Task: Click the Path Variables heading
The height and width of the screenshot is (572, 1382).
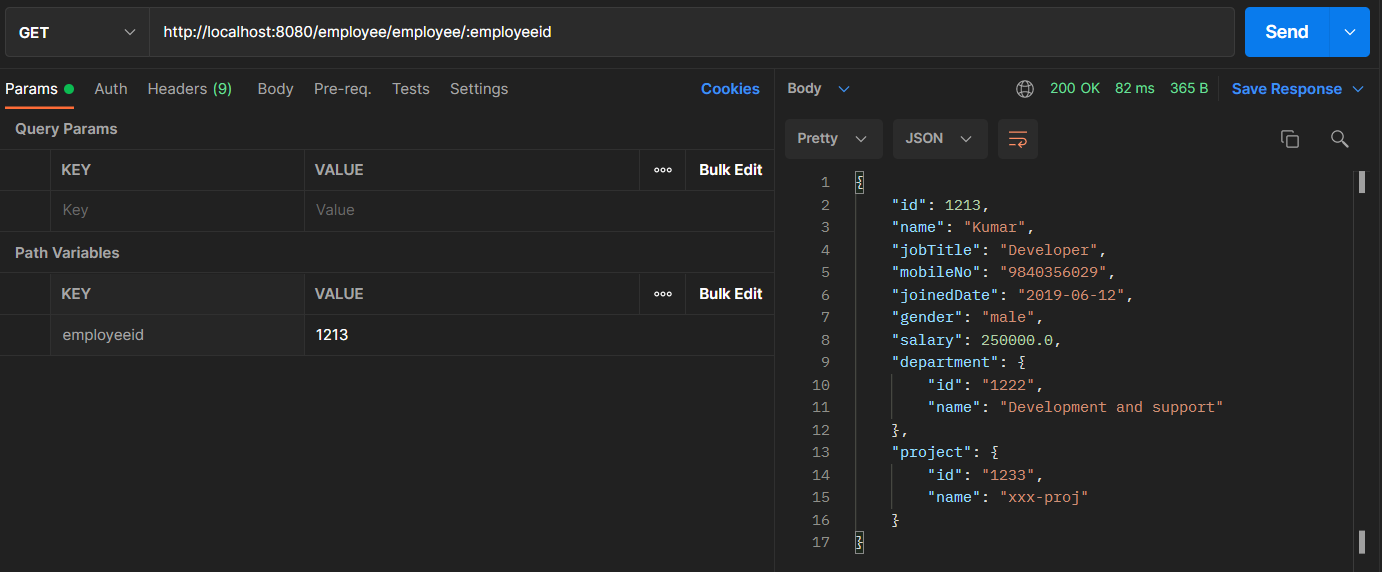Action: tap(67, 253)
